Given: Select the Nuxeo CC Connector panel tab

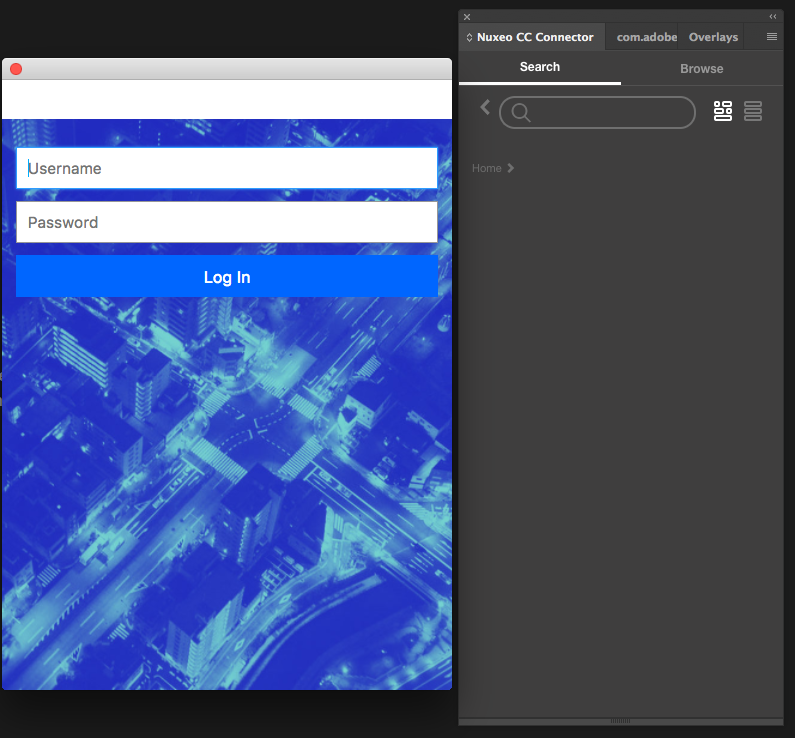Looking at the screenshot, I should [531, 37].
